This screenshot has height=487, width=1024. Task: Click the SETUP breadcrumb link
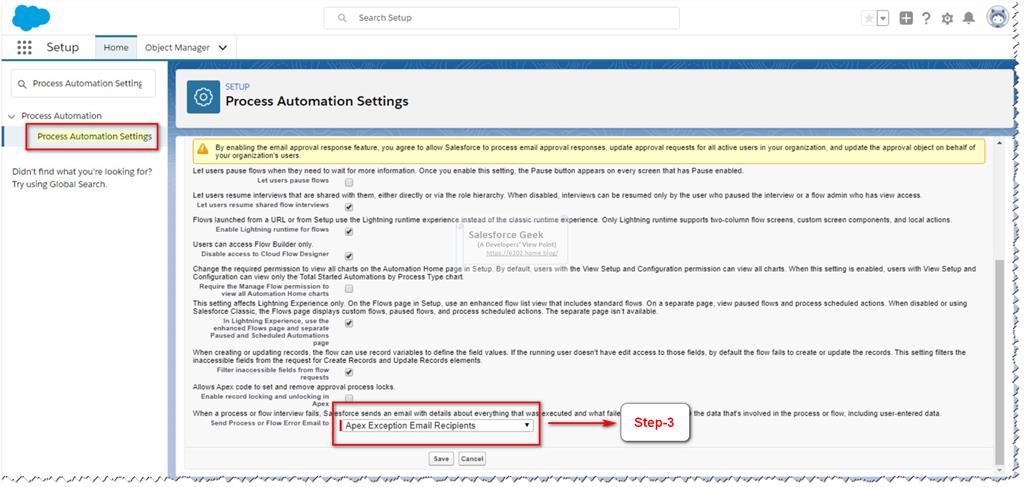(x=238, y=87)
